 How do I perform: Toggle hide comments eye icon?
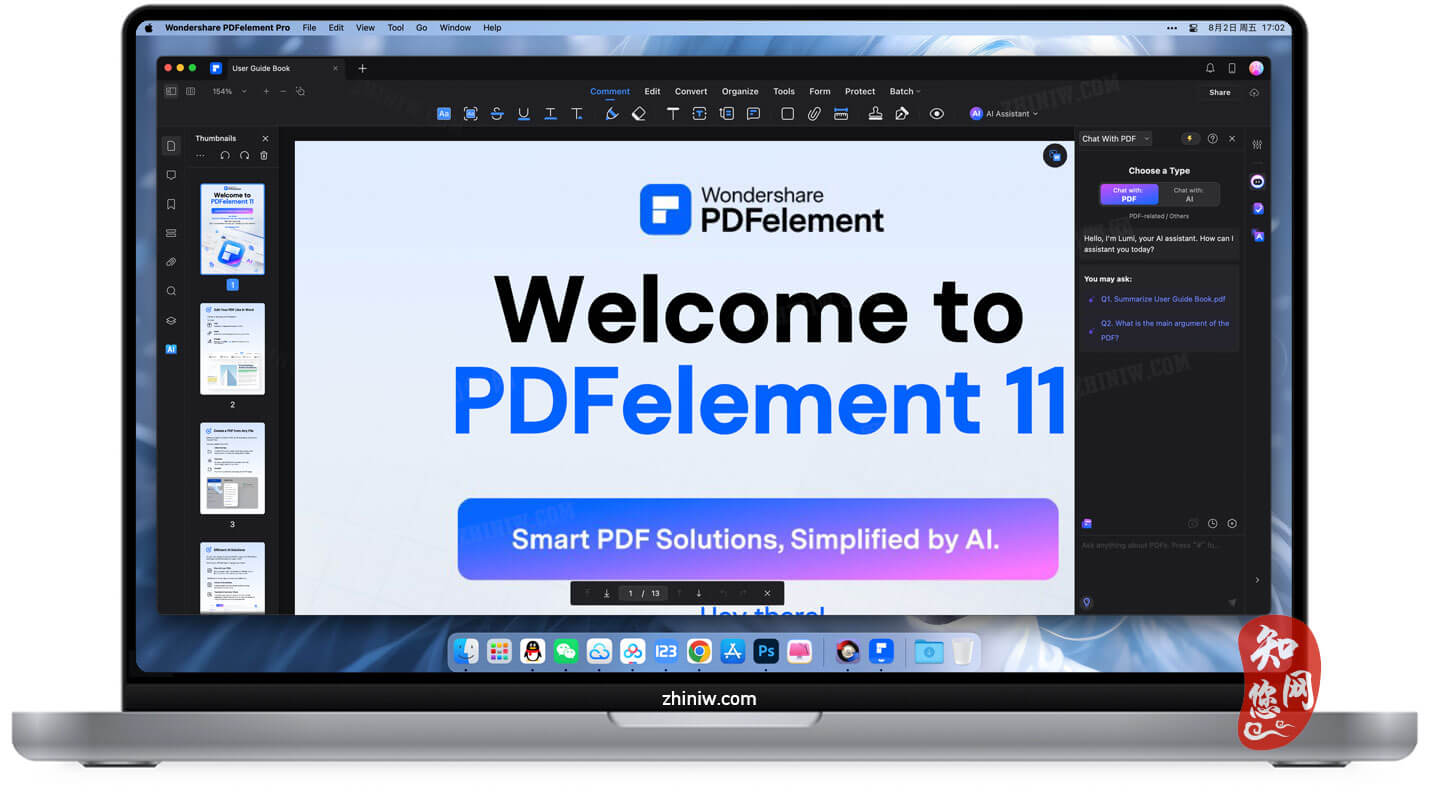[x=936, y=114]
